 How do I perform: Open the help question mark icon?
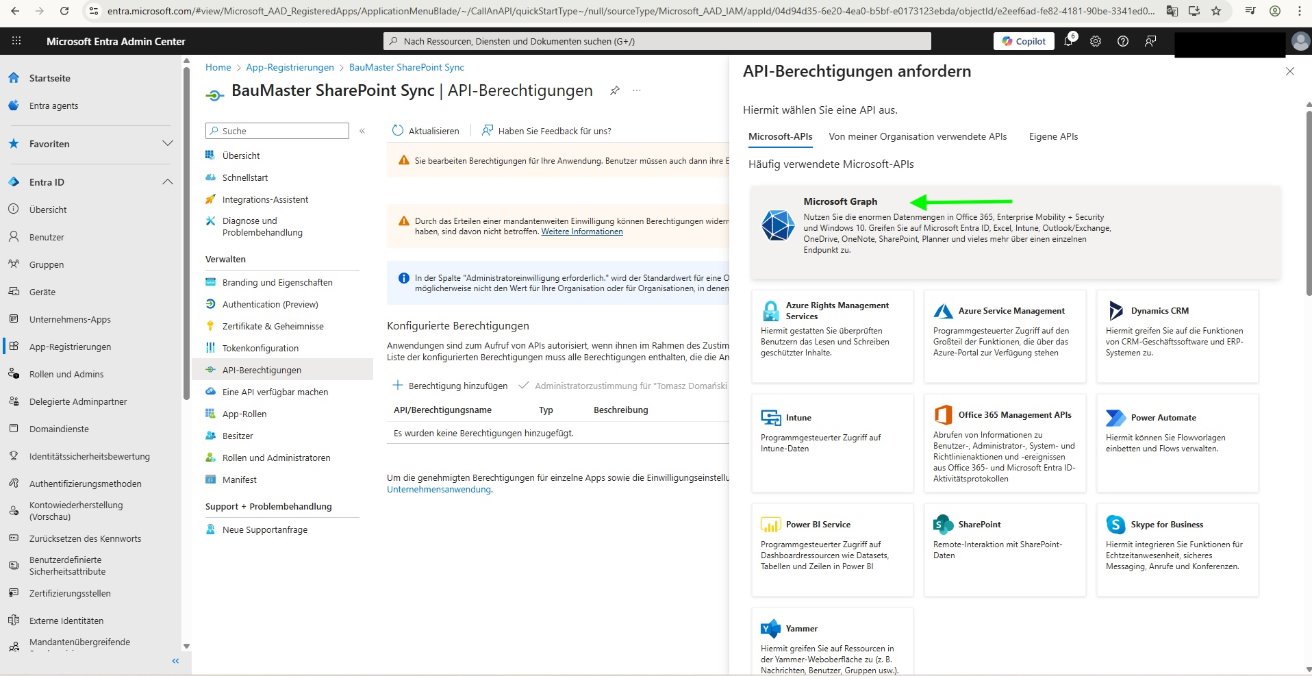(1122, 40)
